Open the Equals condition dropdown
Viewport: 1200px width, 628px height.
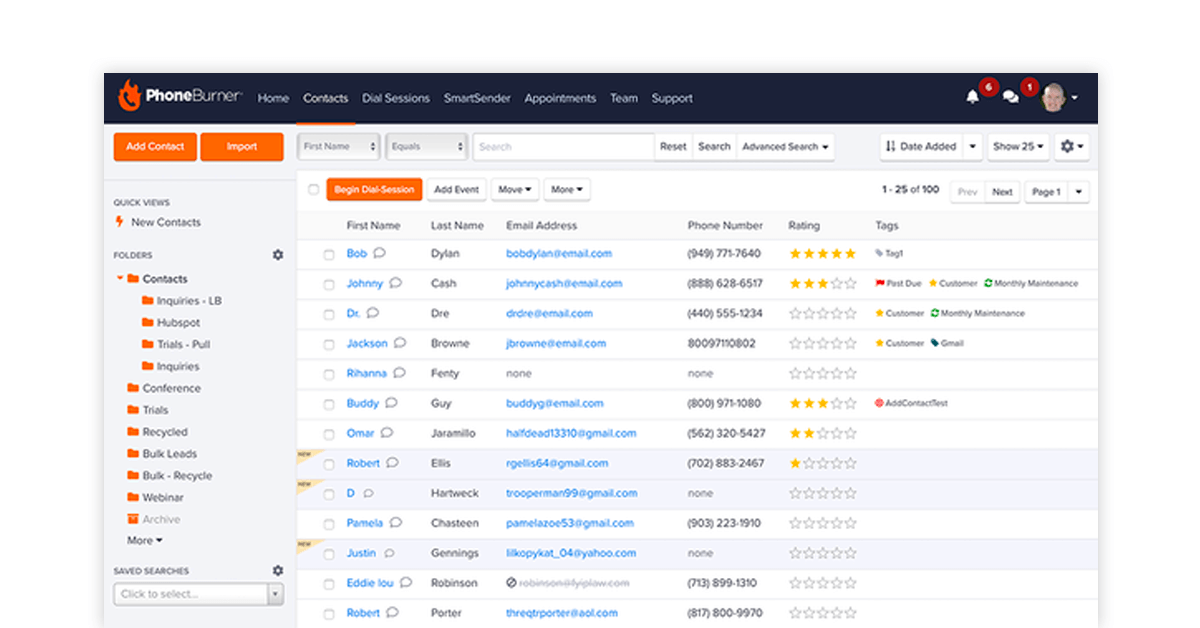pos(427,146)
